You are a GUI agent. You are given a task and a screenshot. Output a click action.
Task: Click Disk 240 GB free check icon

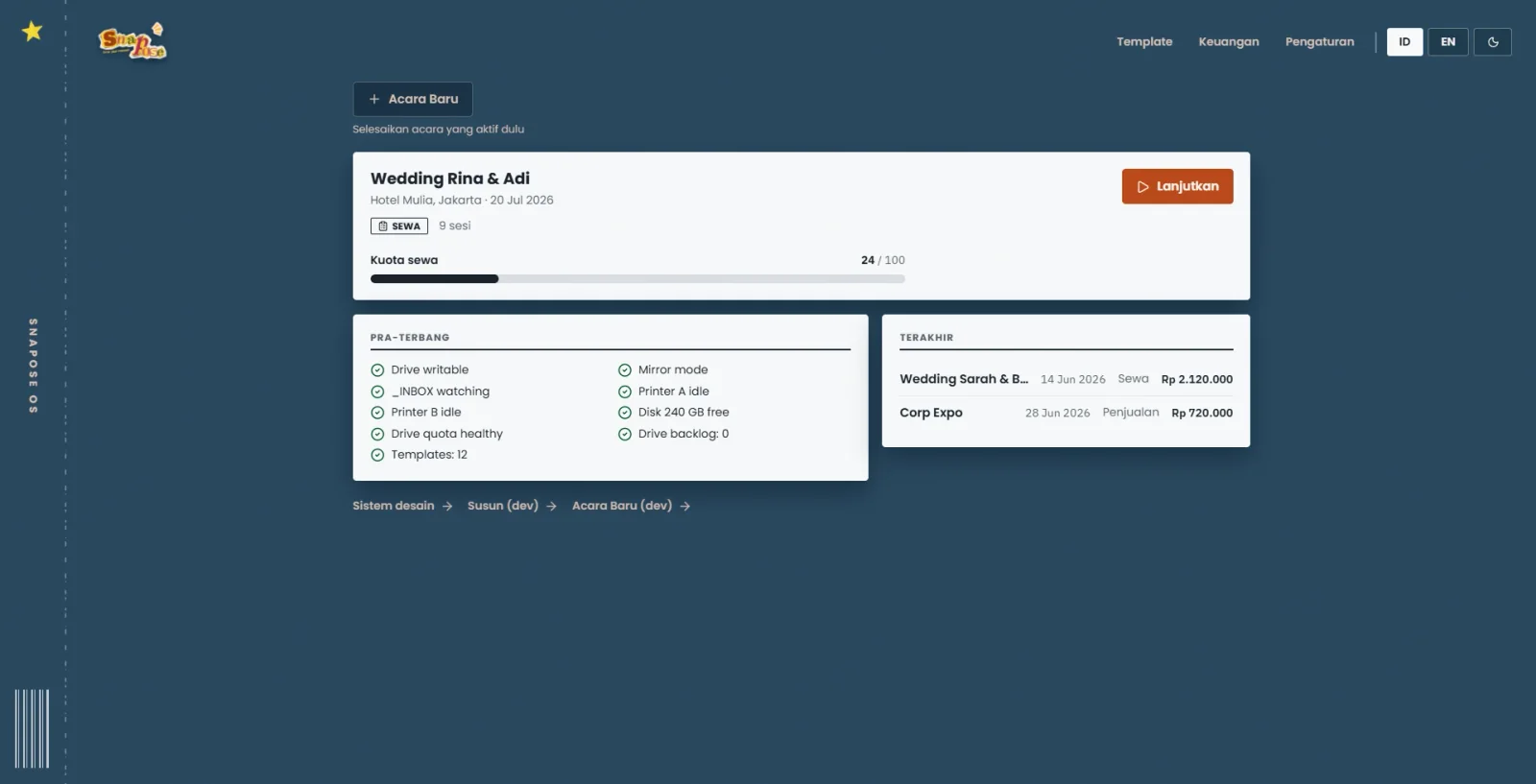[x=625, y=413]
